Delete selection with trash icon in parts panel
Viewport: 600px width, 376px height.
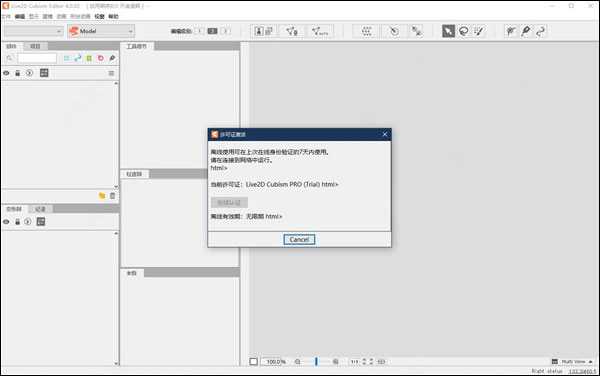pos(112,195)
